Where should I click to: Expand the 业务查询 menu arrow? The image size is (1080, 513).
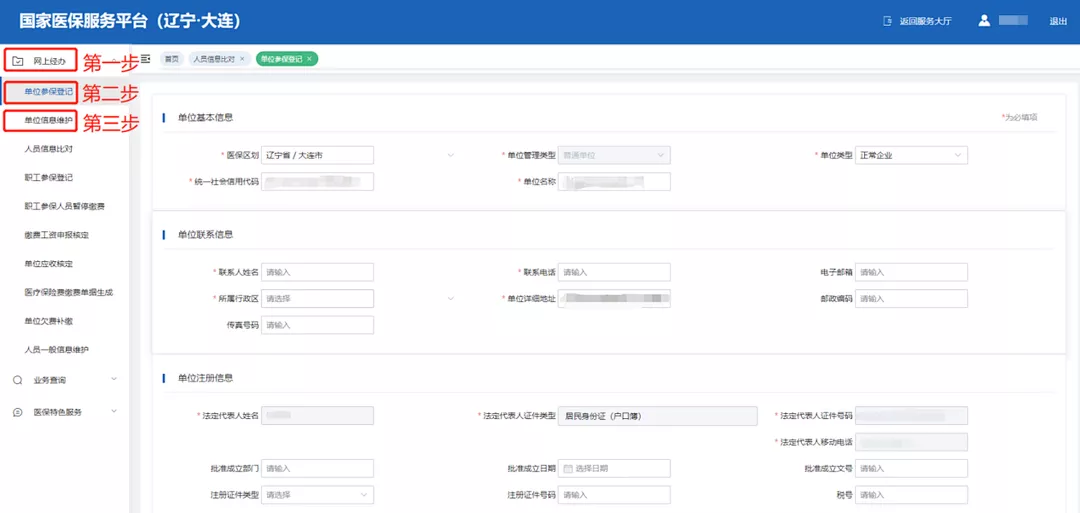(114, 380)
